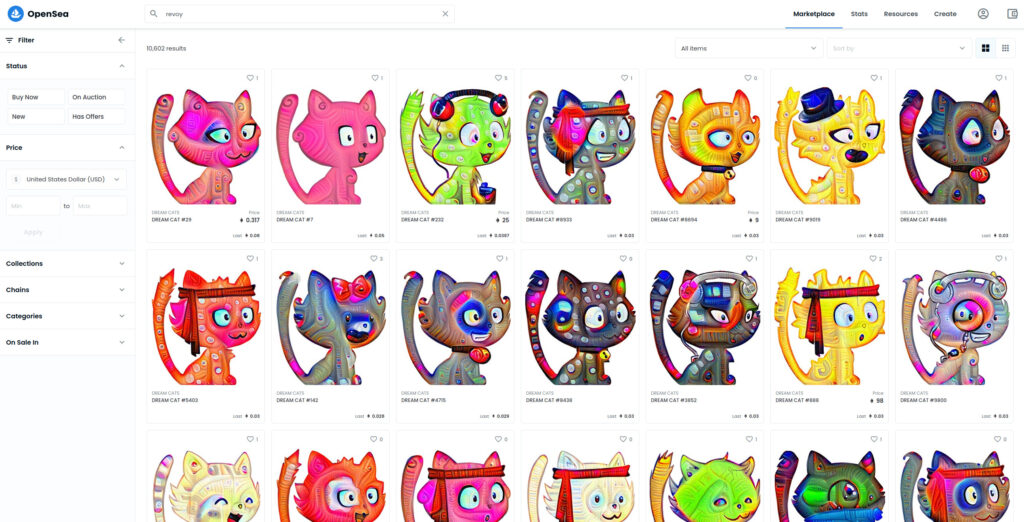Click the Create link in the header

(x=945, y=14)
